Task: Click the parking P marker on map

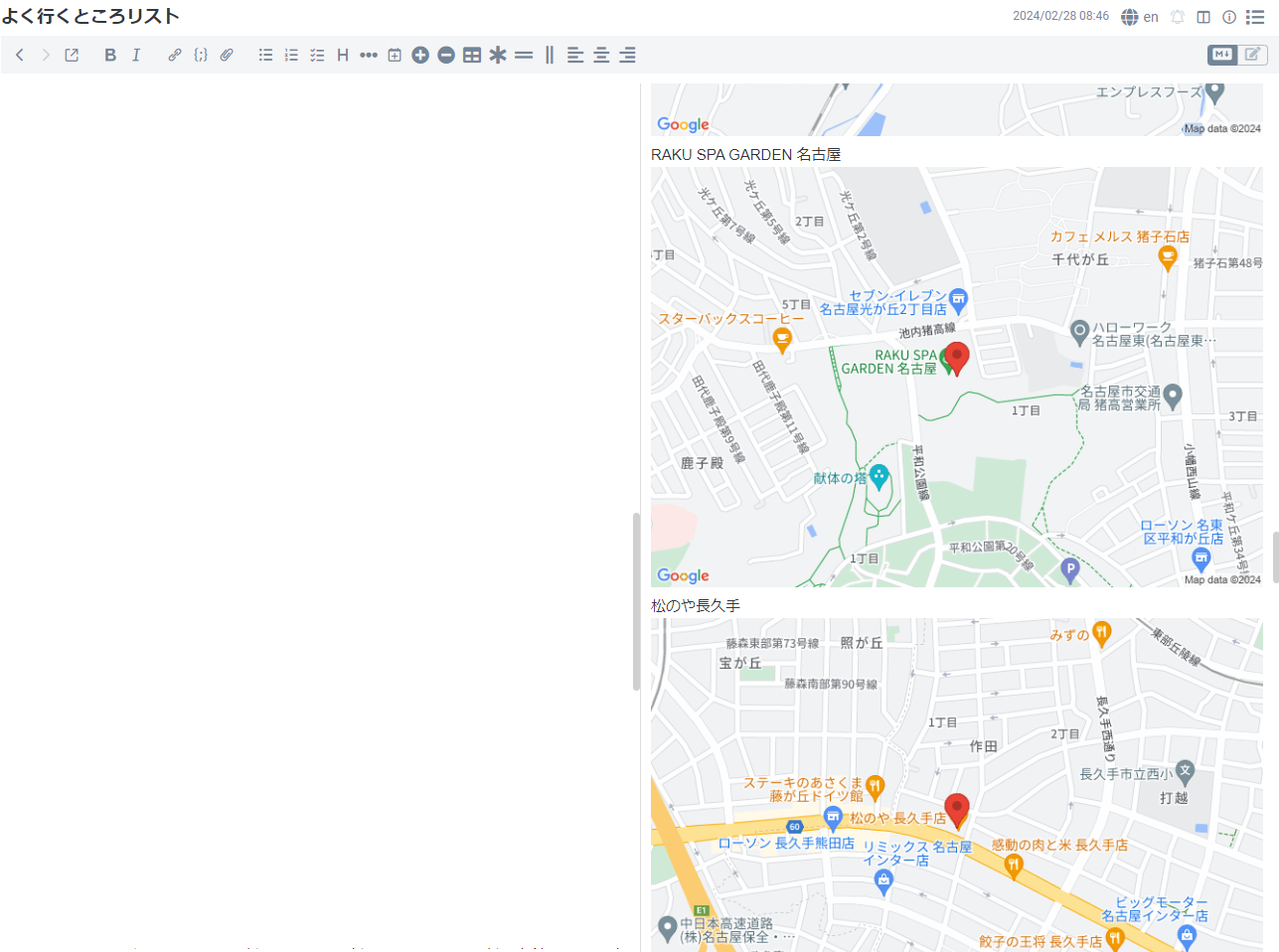Action: 1069,569
